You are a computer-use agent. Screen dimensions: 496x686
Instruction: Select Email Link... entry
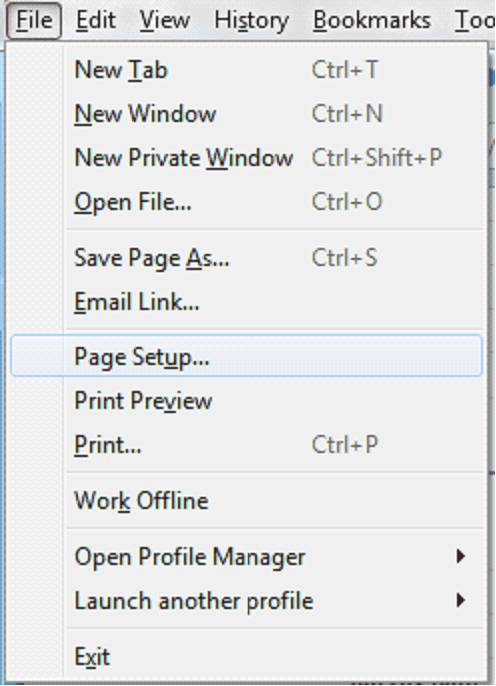tap(246, 302)
